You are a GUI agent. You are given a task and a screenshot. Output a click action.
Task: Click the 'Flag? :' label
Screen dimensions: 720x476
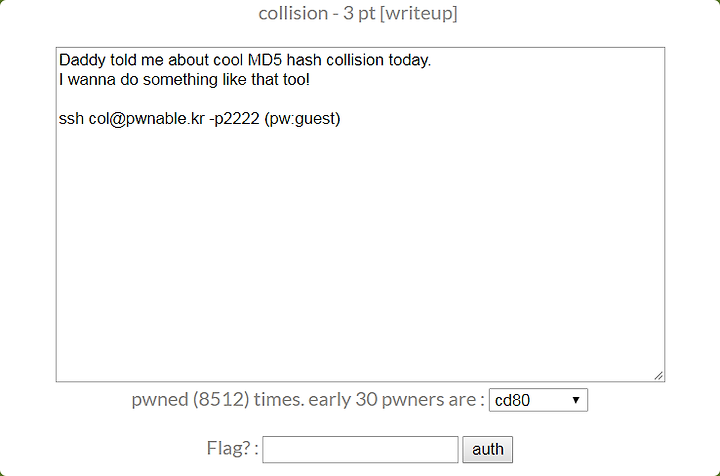pos(232,448)
